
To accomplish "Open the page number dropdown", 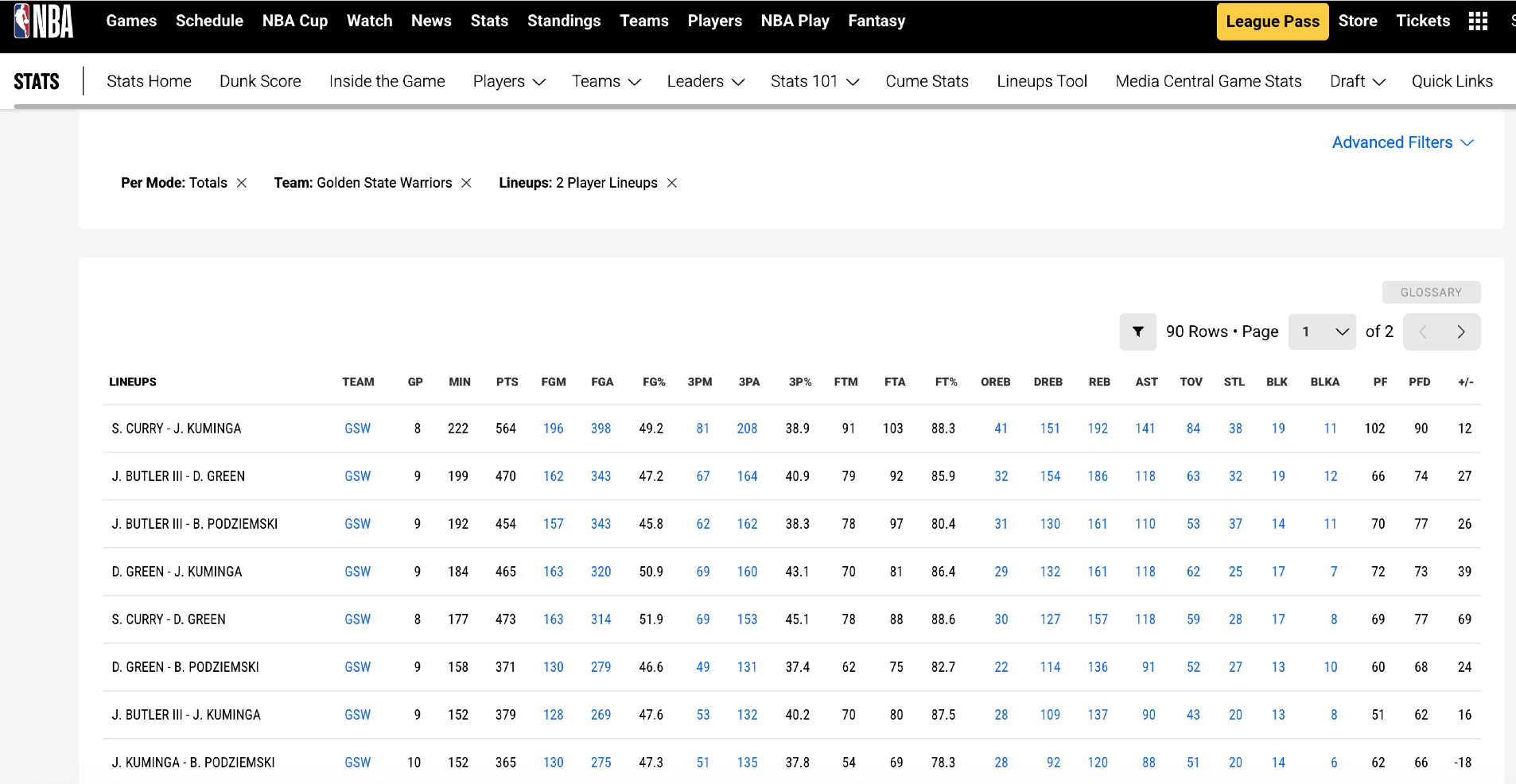I will click(x=1322, y=332).
